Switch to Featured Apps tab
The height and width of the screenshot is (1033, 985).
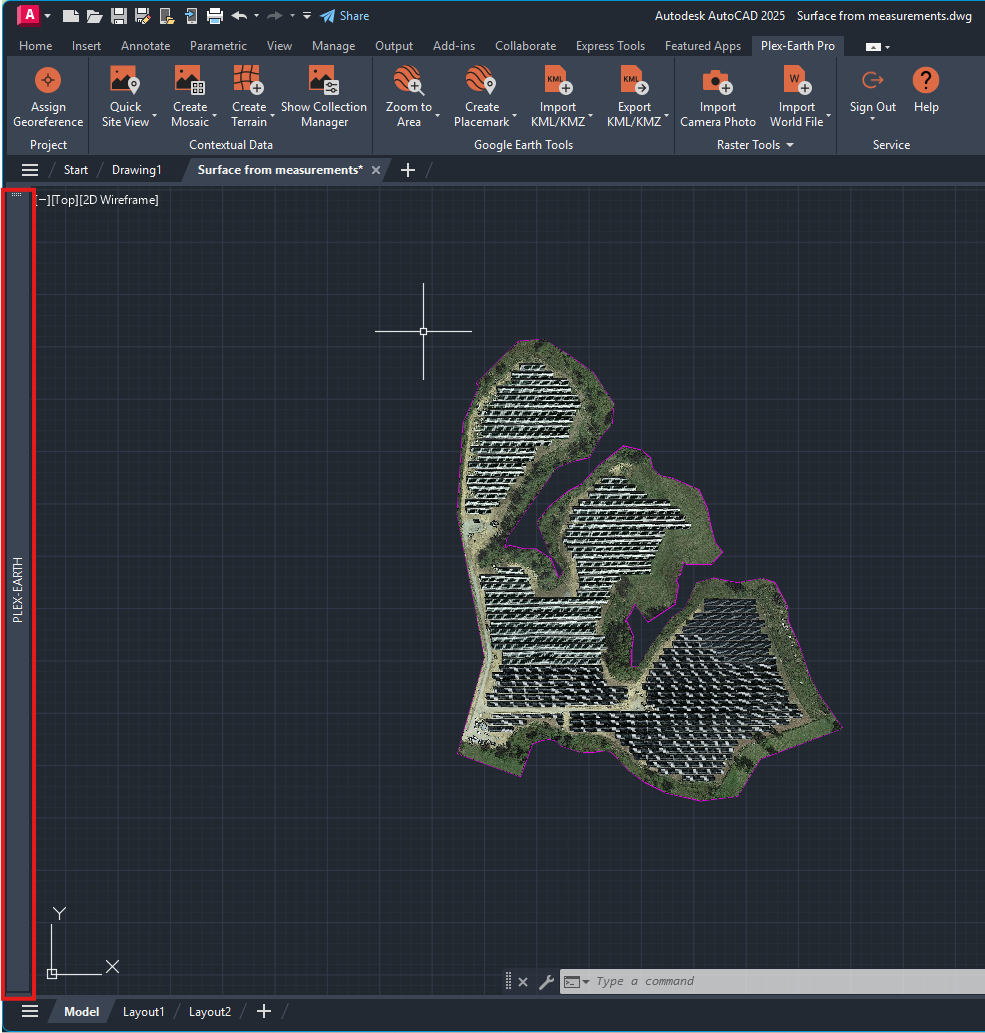[703, 45]
